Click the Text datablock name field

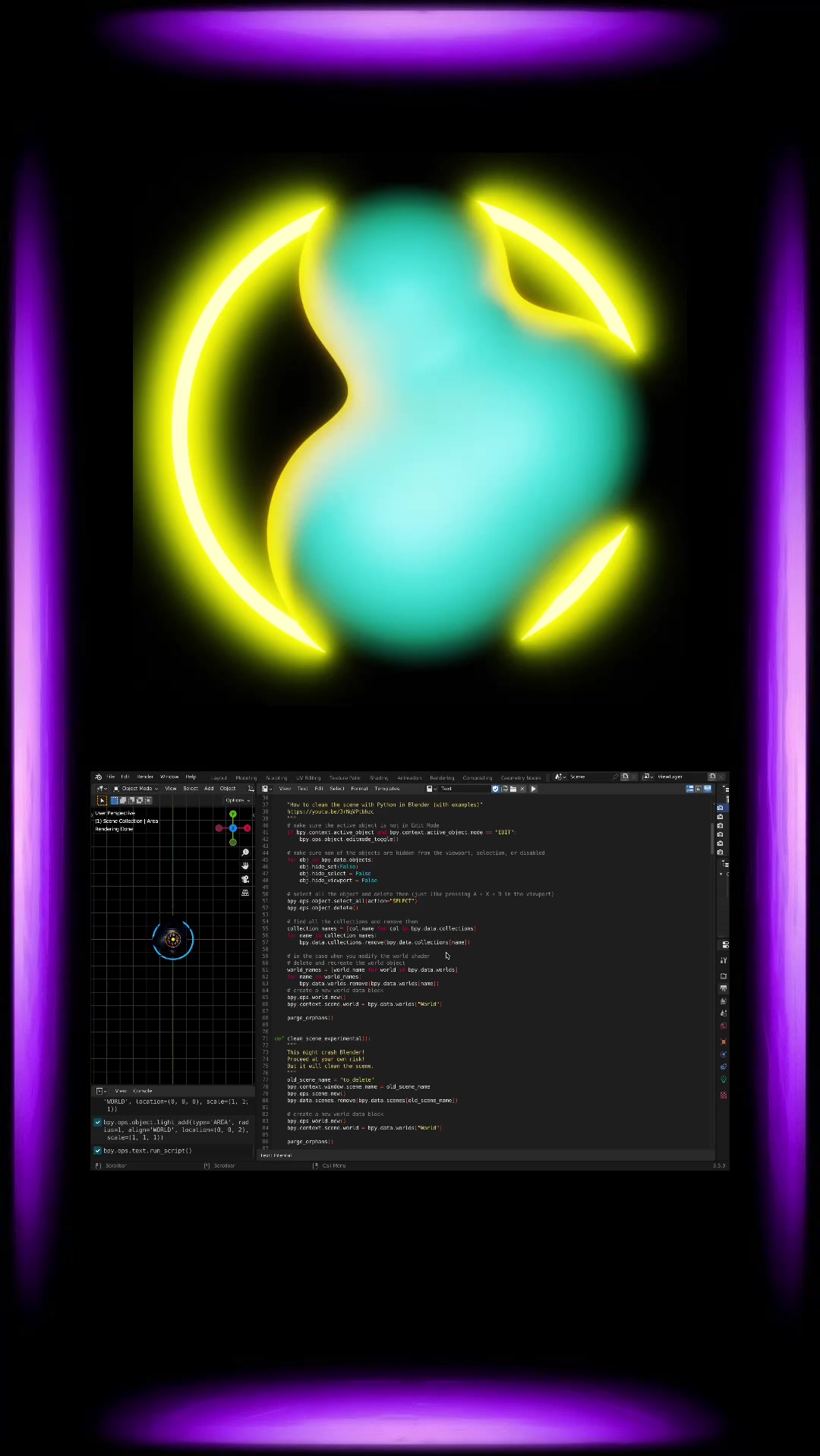pos(463,789)
